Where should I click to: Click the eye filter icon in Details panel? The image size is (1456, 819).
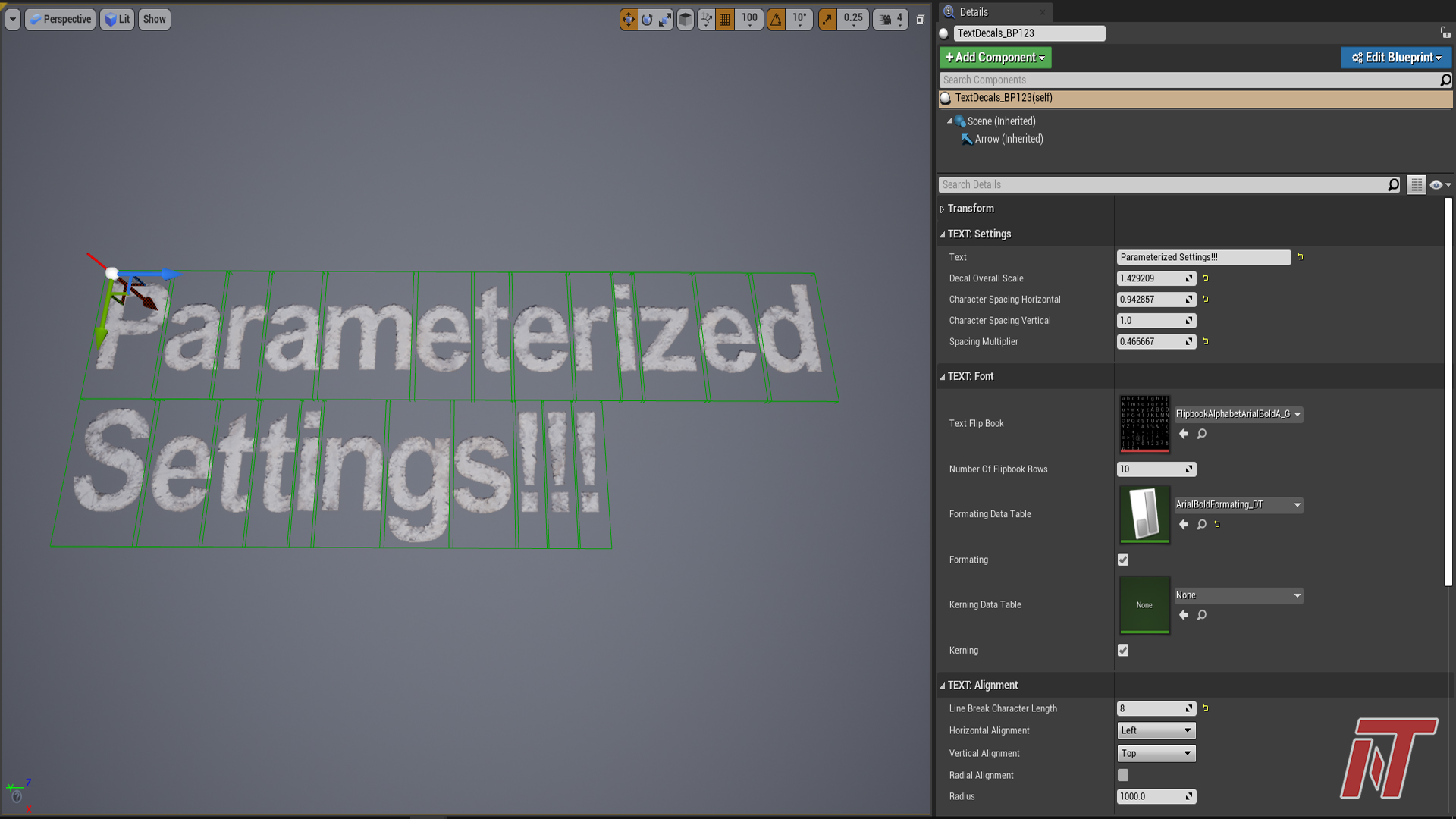point(1436,184)
